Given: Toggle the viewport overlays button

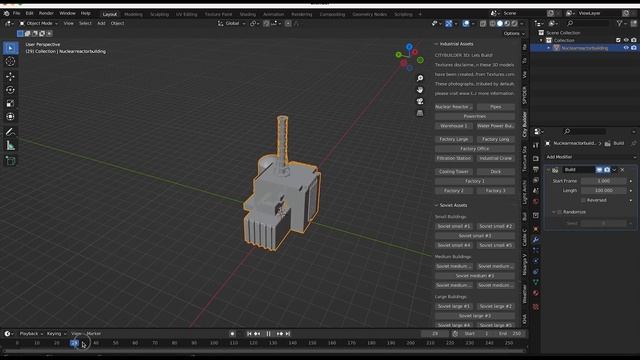Looking at the screenshot, I should pyautogui.click(x=466, y=24).
